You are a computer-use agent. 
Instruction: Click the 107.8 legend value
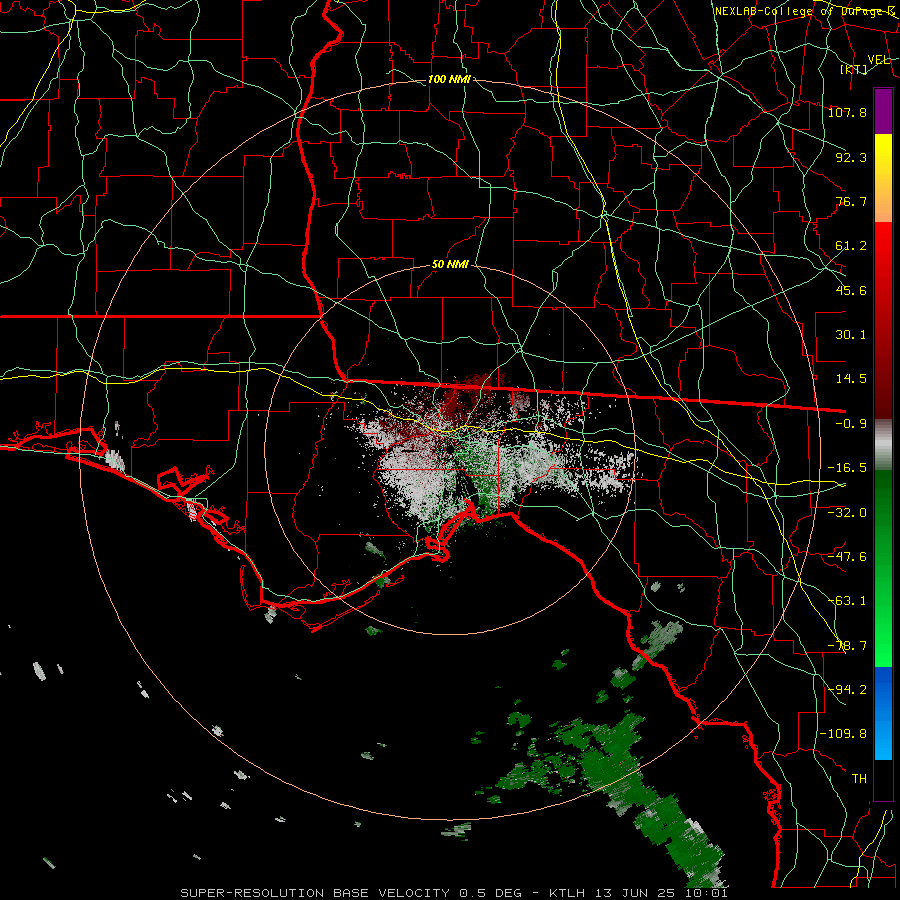tap(847, 112)
